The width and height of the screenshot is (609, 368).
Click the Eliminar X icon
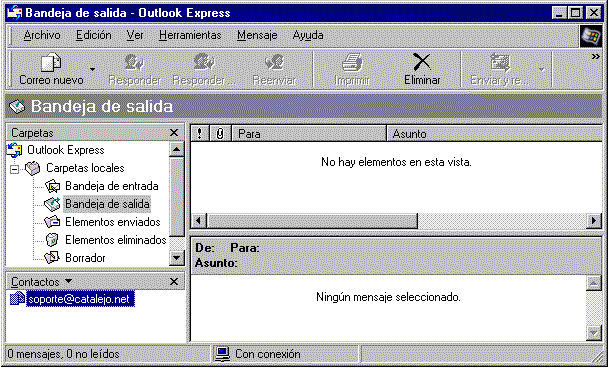pos(422,62)
